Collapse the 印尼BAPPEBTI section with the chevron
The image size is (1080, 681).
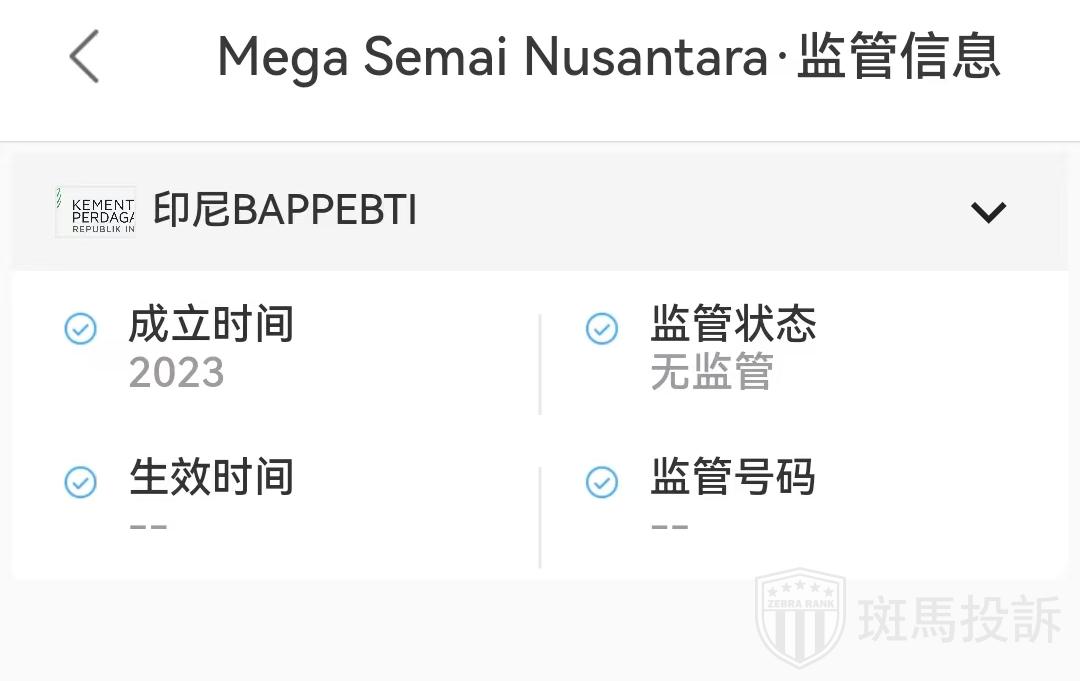988,212
